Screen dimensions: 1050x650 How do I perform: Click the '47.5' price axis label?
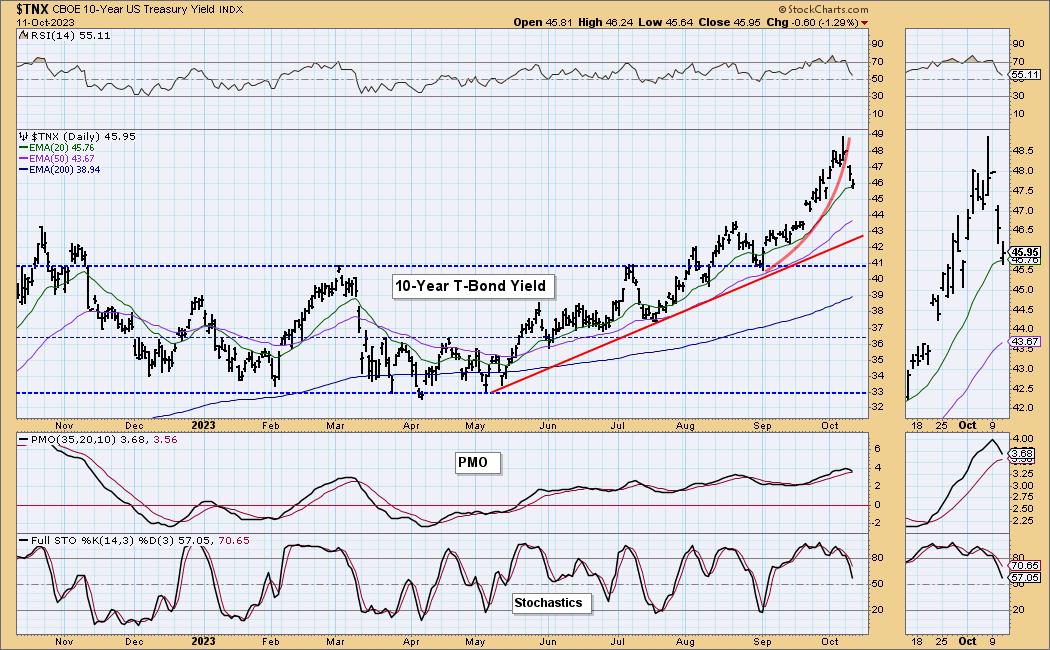1023,191
